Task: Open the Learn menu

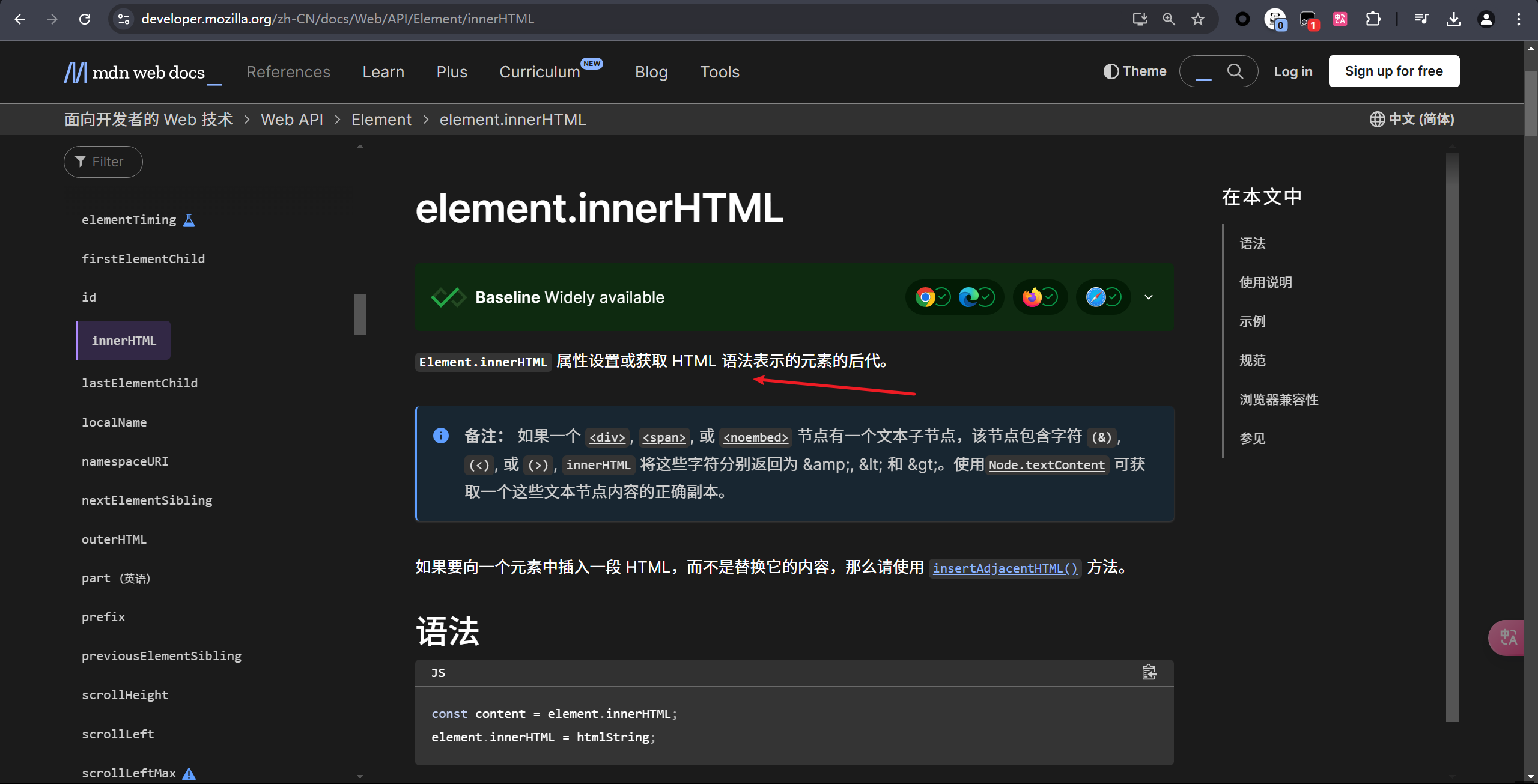Action: (x=383, y=72)
